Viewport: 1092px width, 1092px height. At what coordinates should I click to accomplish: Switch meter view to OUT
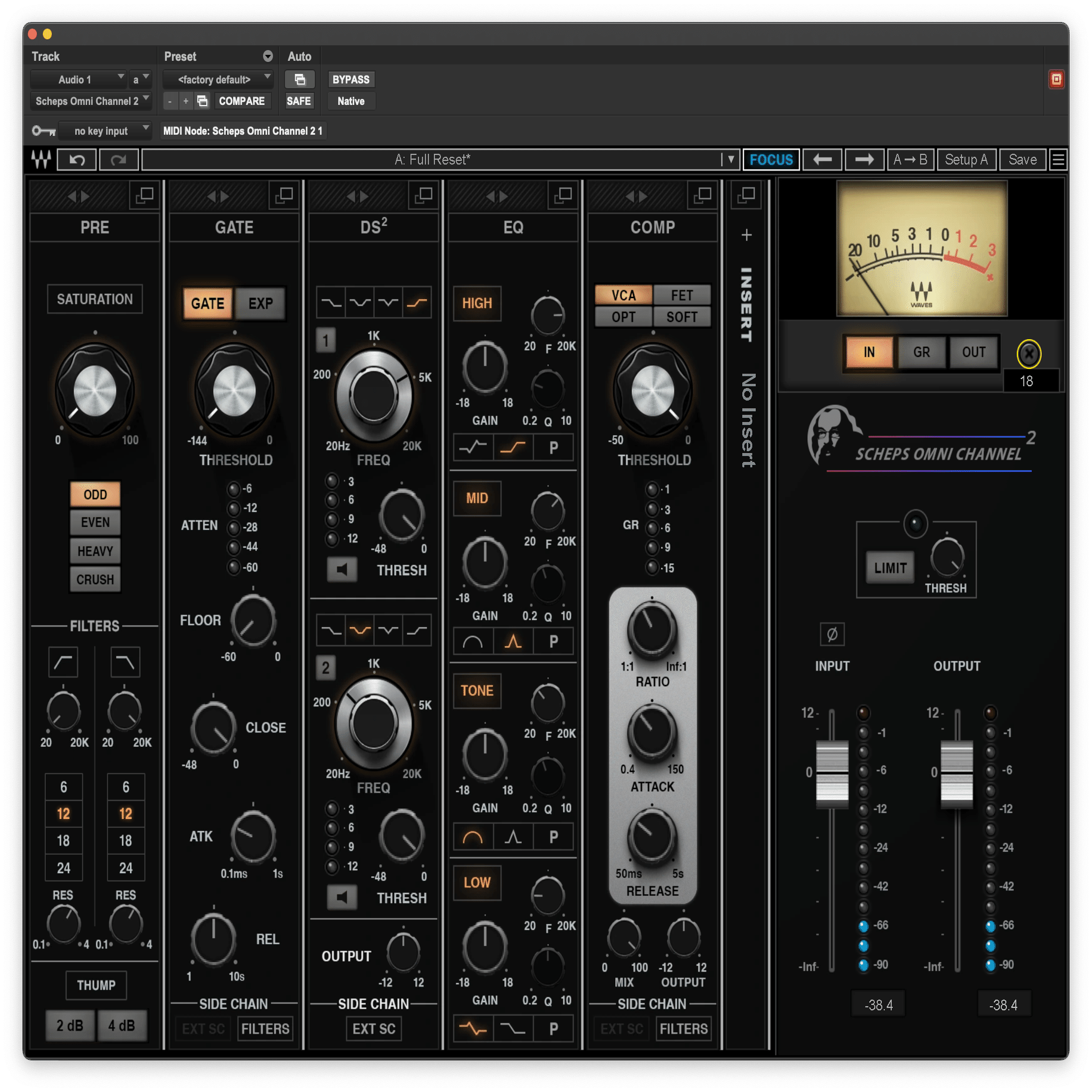pos(973,352)
